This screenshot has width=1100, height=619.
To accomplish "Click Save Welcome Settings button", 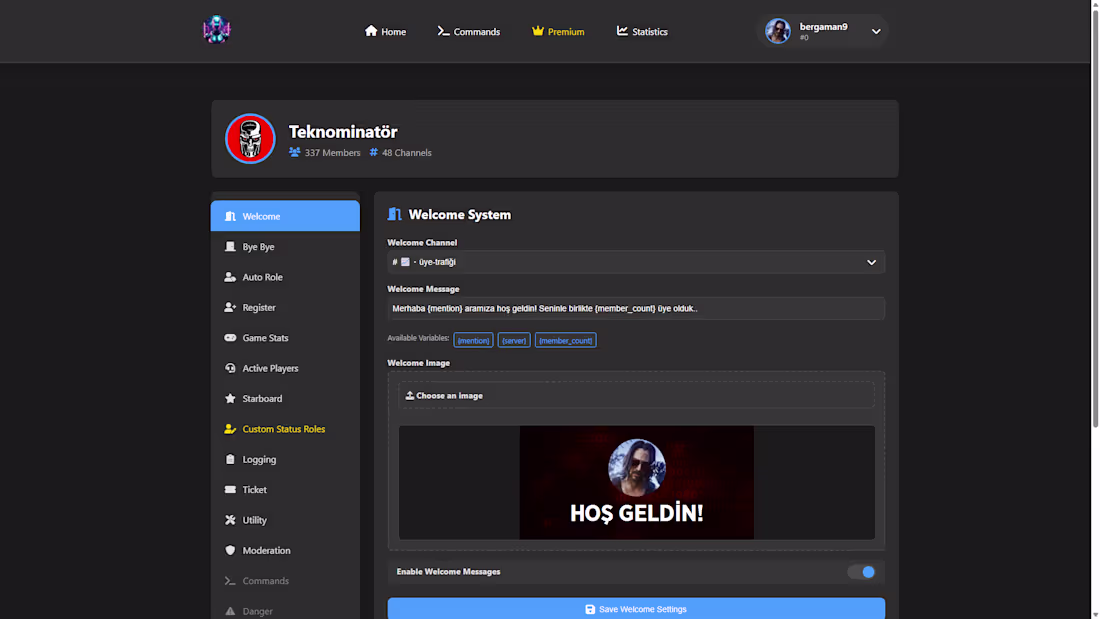I will tap(636, 608).
